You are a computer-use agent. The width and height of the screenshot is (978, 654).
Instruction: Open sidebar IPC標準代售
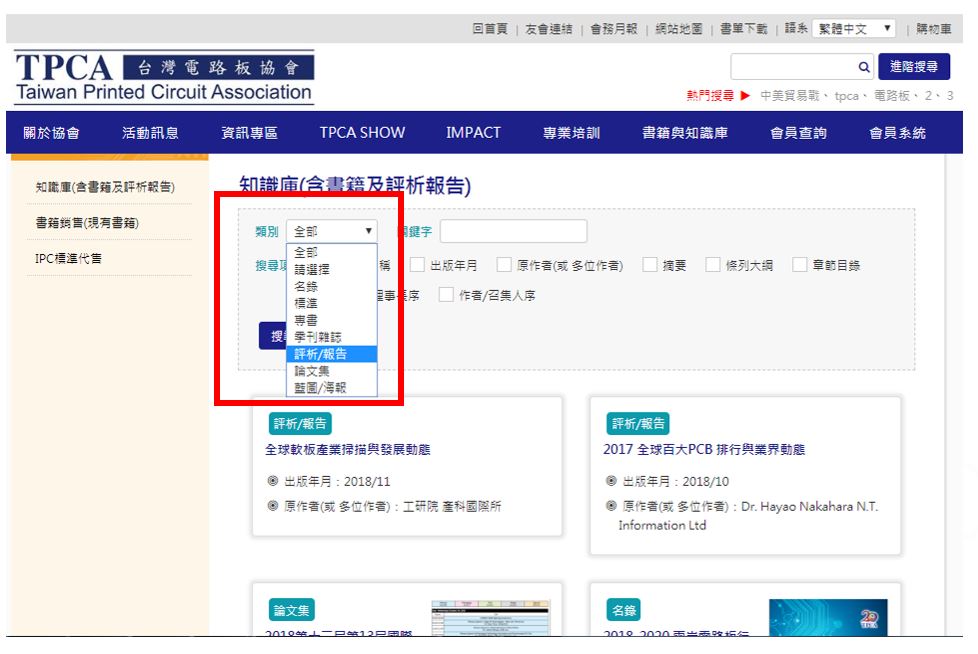click(69, 258)
